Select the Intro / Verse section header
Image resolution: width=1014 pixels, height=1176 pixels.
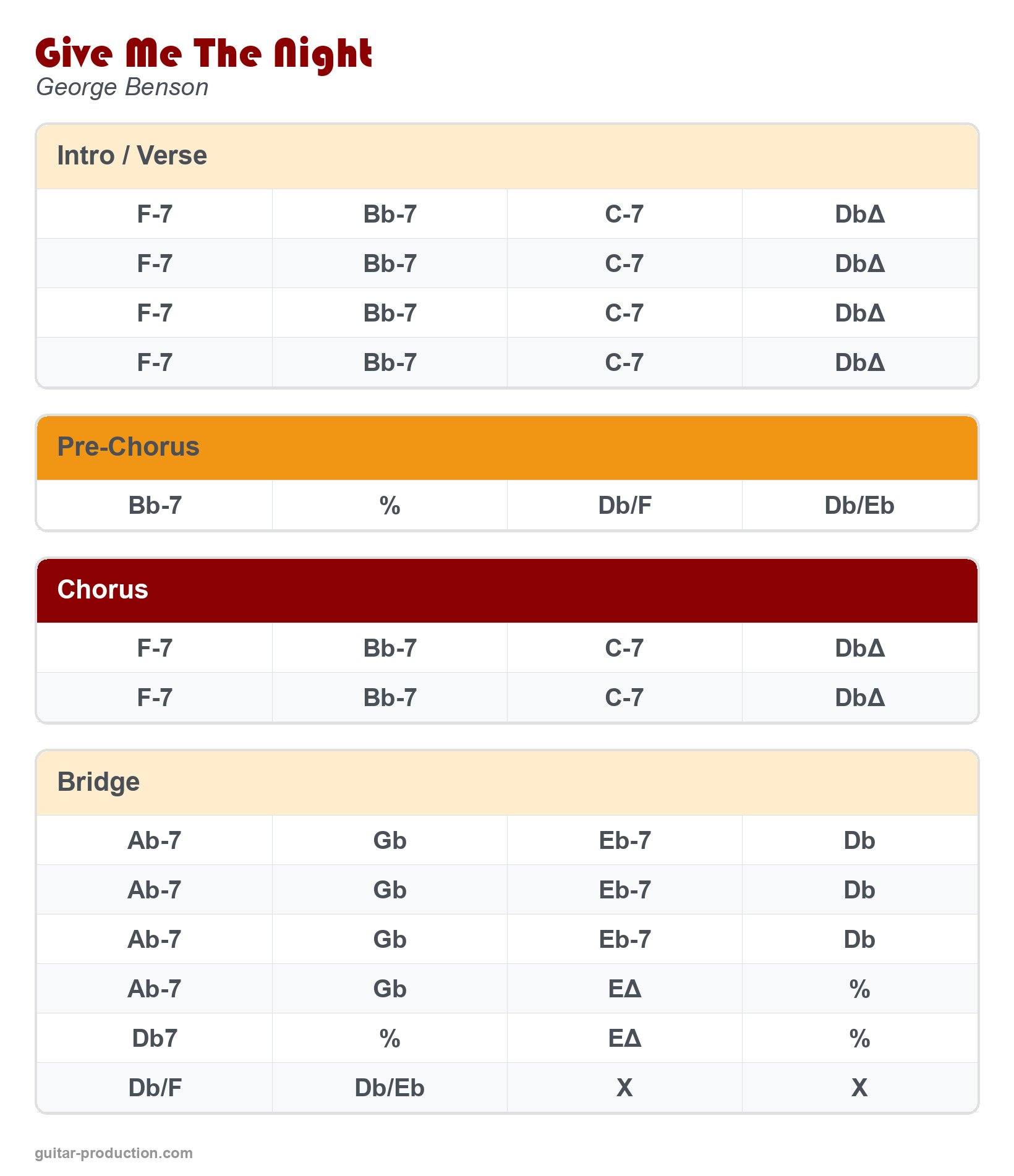click(132, 156)
